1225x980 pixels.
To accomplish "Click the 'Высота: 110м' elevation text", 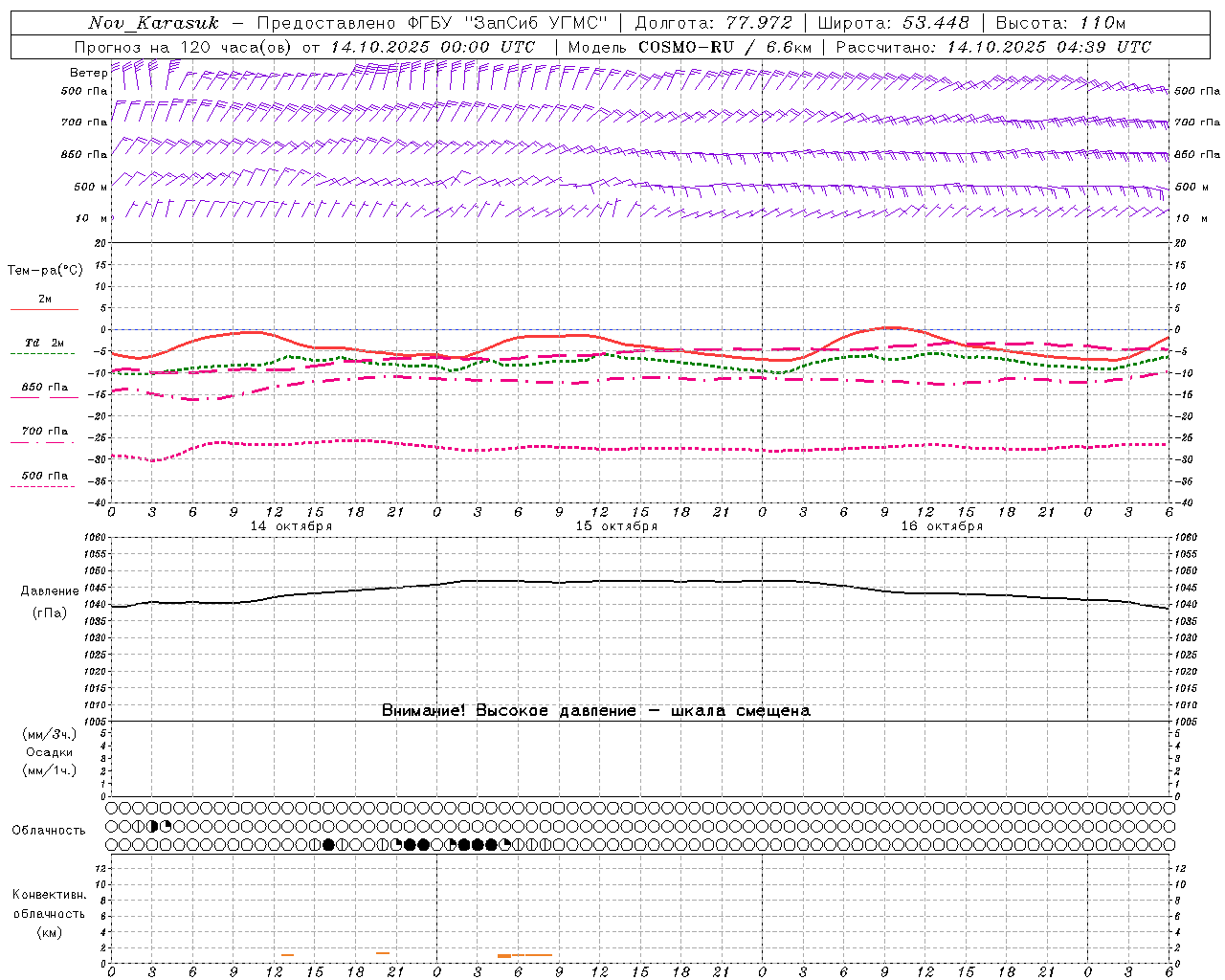I will point(1060,23).
